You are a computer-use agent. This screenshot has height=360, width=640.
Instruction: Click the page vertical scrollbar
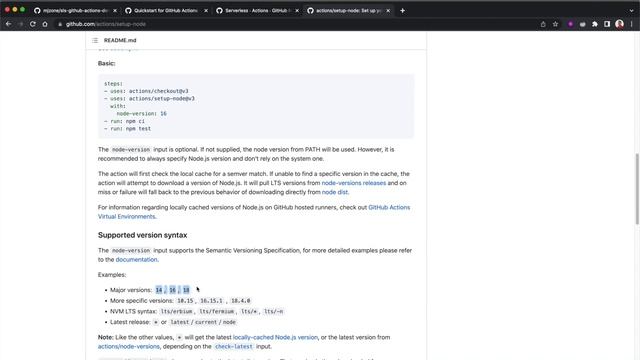pos(637,189)
